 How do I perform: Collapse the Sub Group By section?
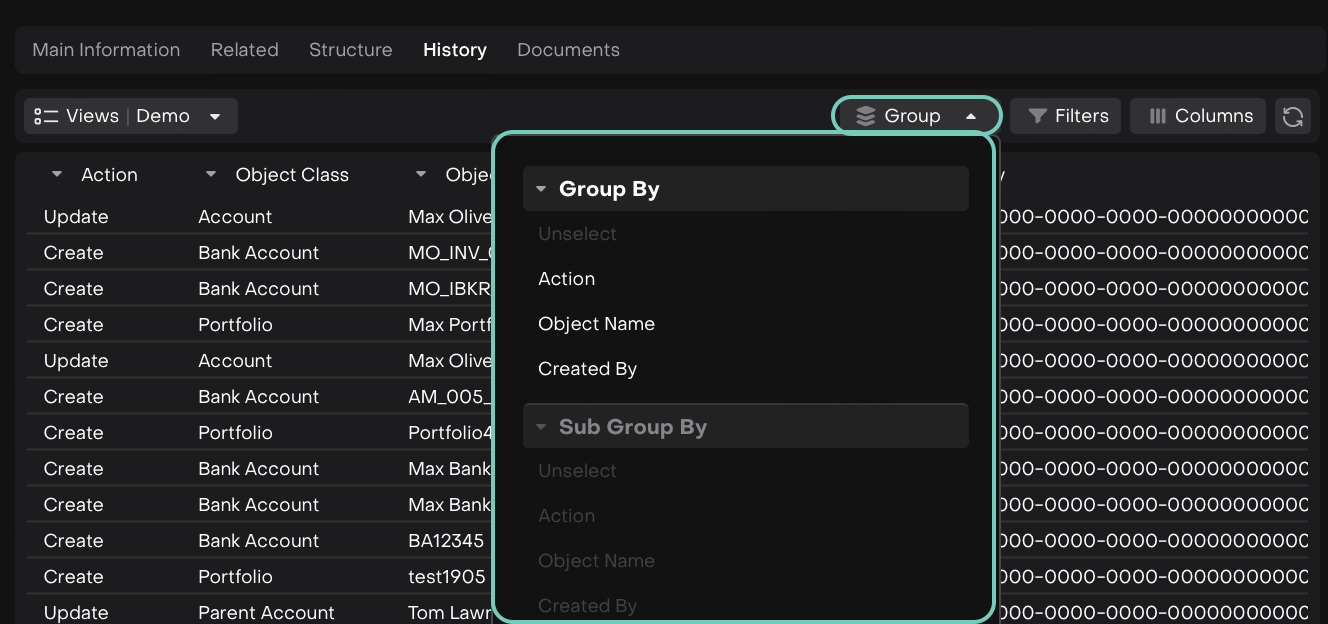click(541, 427)
